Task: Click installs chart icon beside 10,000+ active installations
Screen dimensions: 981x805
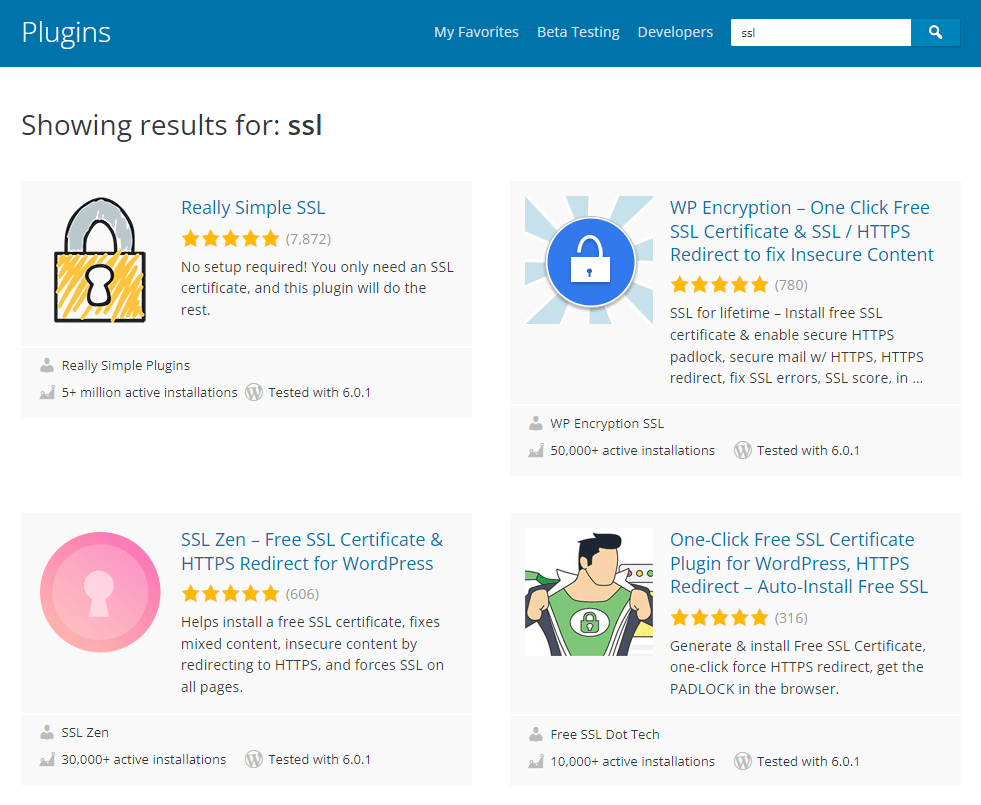Action: (x=536, y=762)
